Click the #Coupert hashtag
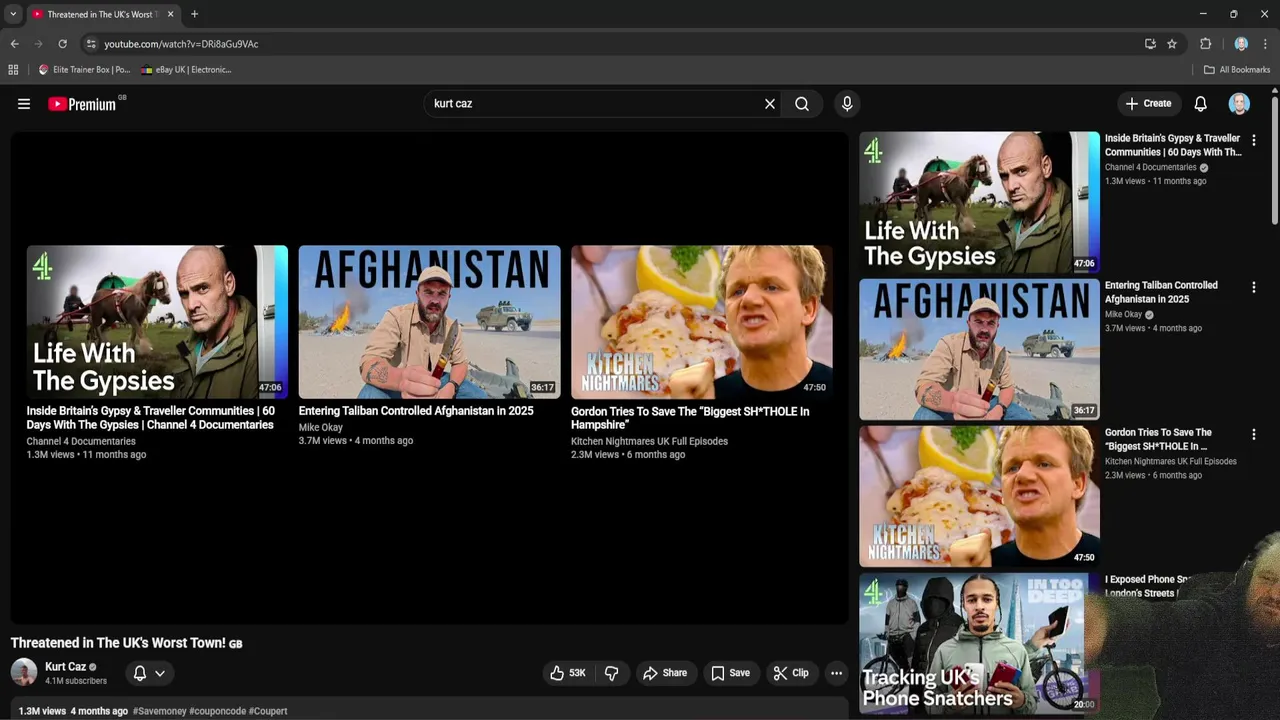 coord(268,711)
